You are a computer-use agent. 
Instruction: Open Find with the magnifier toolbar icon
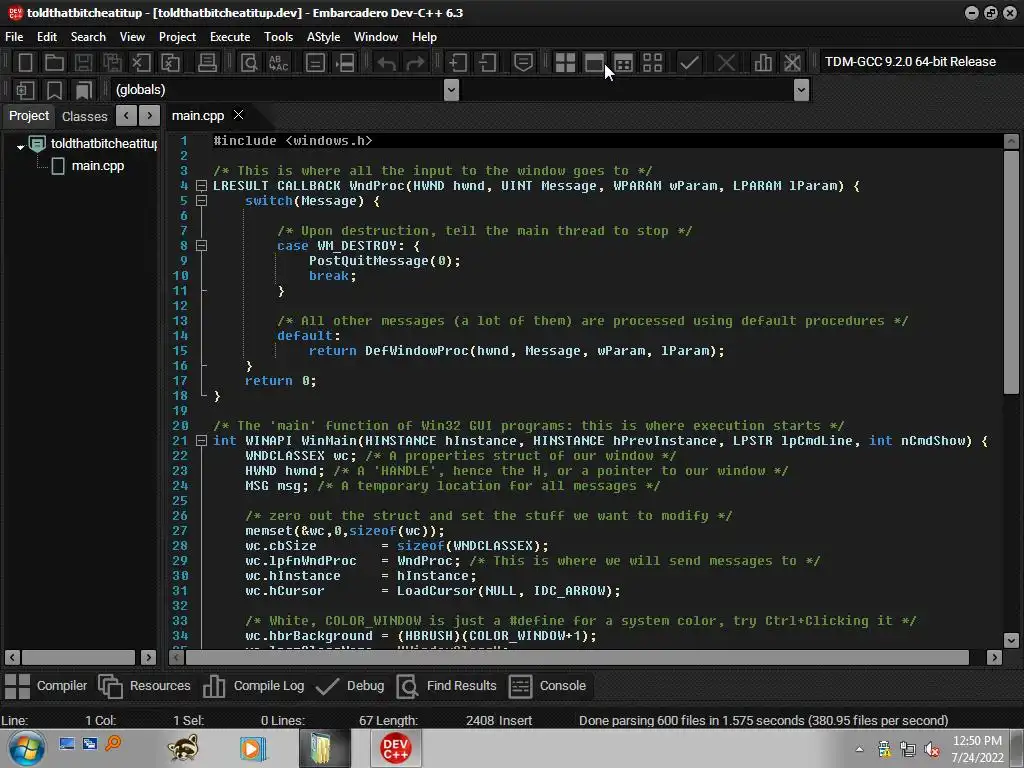(249, 63)
